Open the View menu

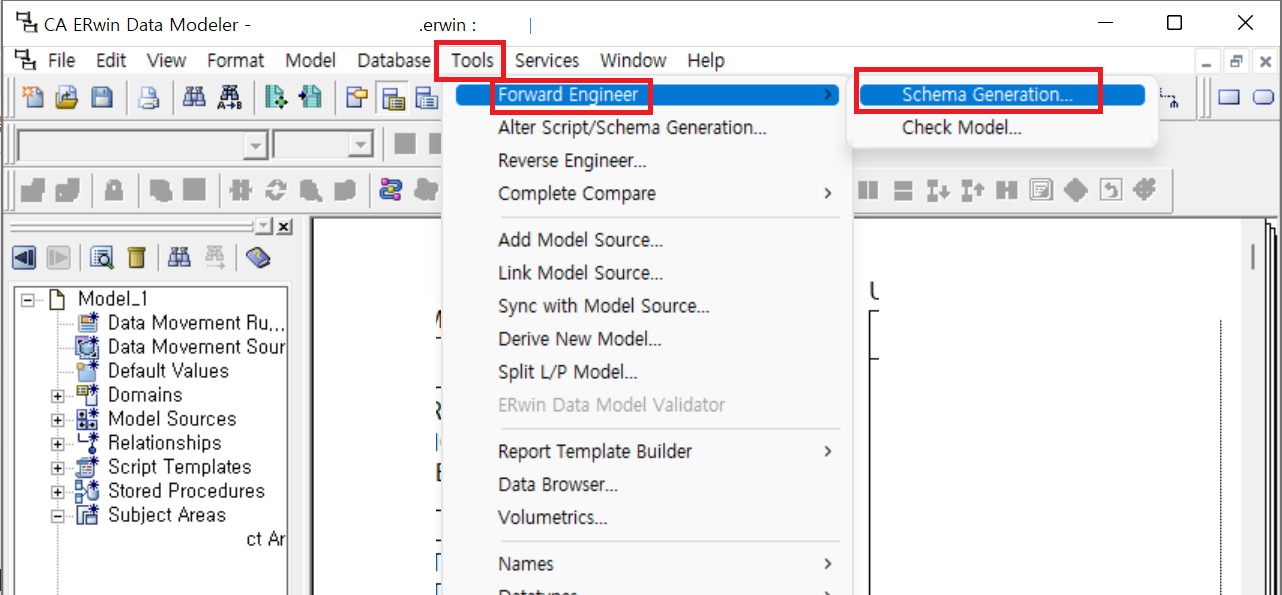[166, 61]
